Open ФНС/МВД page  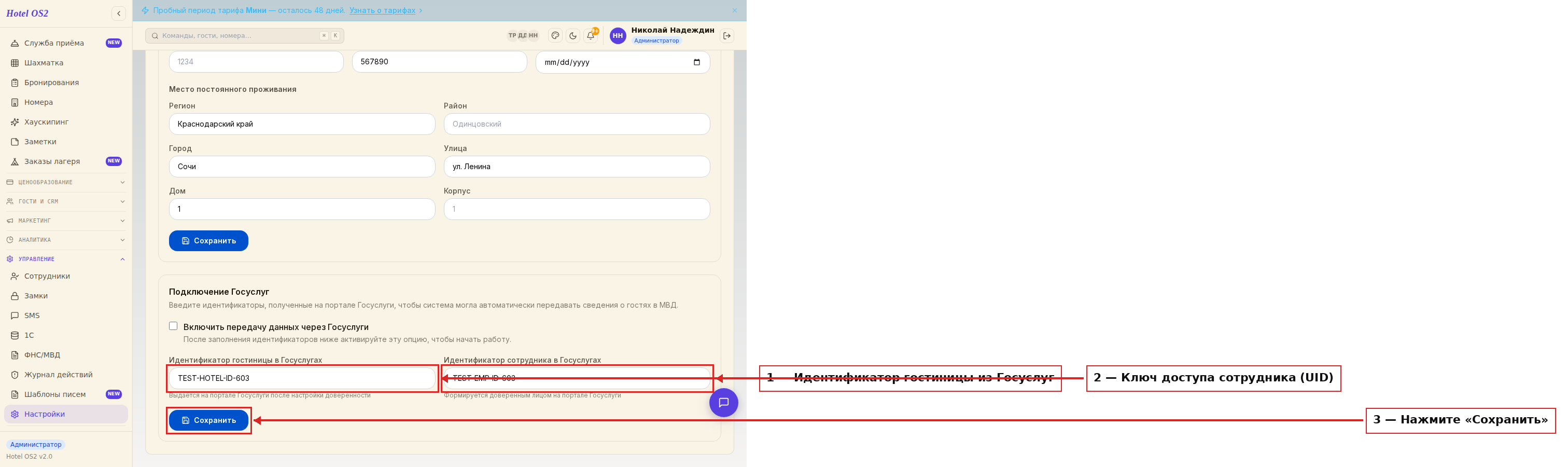coord(66,355)
